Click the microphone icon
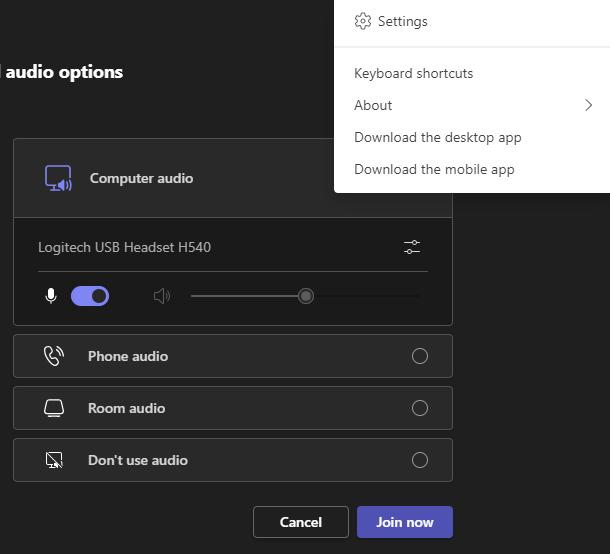 point(51,296)
